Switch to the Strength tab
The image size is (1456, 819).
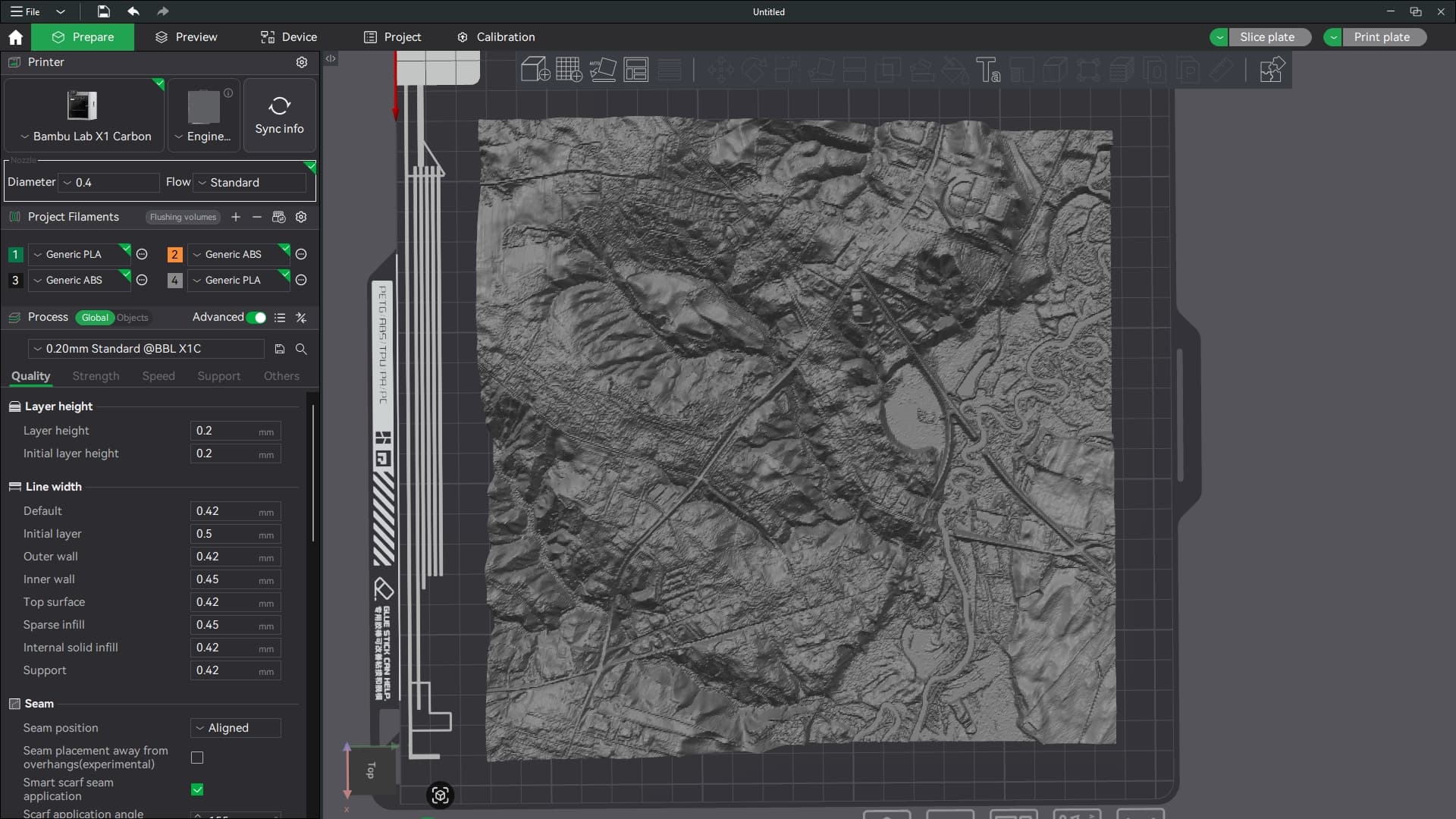click(x=96, y=376)
